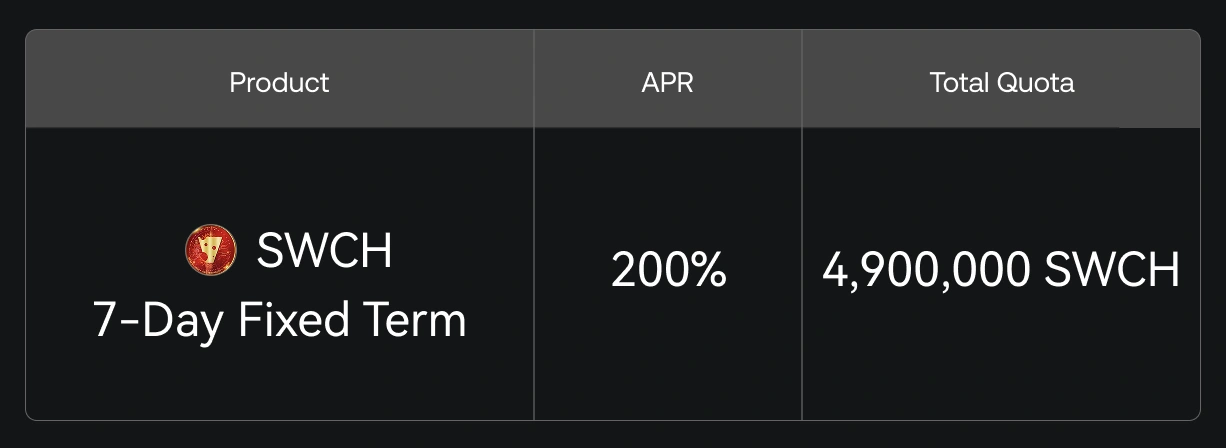The image size is (1226, 448).
Task: Click the letter "A" in the APR header
Action: tap(650, 82)
